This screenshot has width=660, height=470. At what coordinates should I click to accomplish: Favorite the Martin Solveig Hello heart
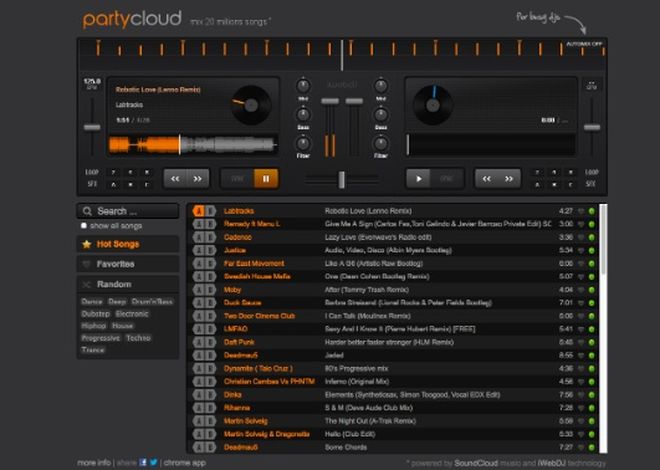[x=581, y=434]
